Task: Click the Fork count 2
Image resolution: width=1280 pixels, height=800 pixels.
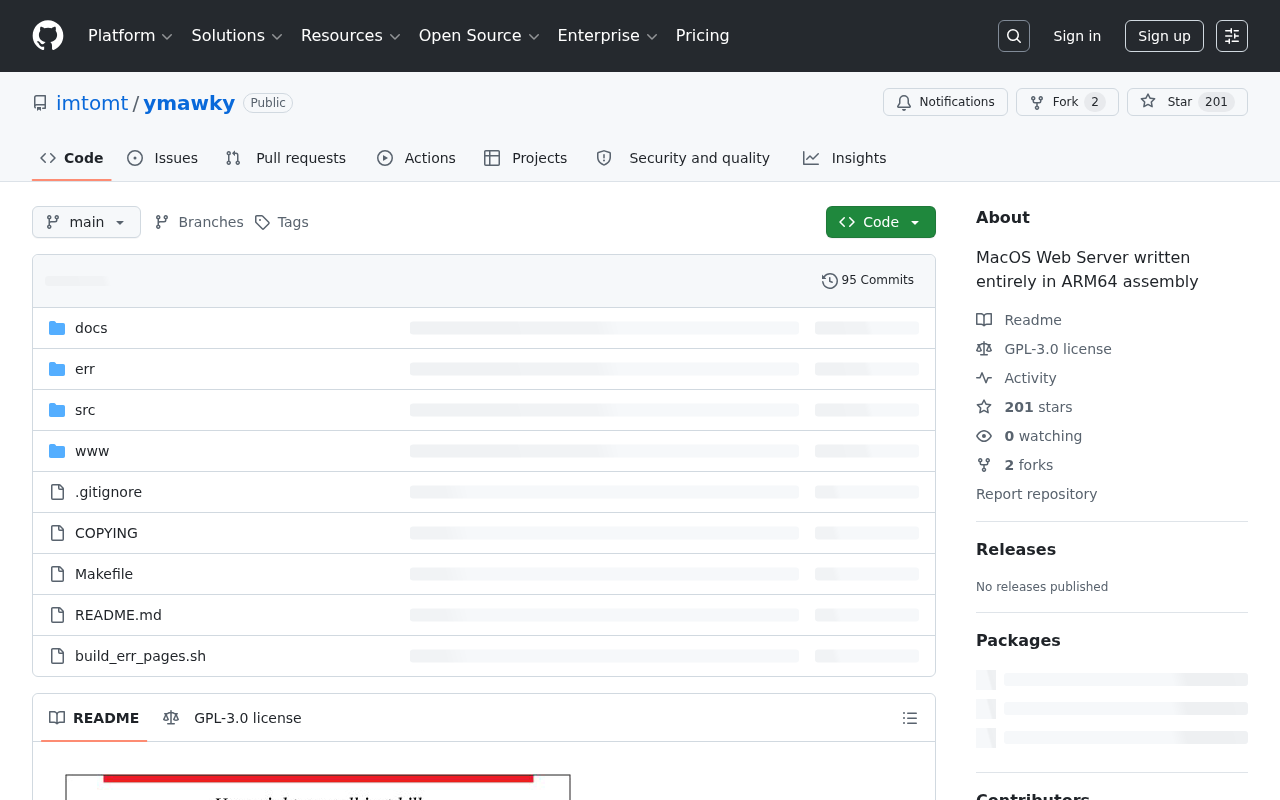Action: 1094,102
